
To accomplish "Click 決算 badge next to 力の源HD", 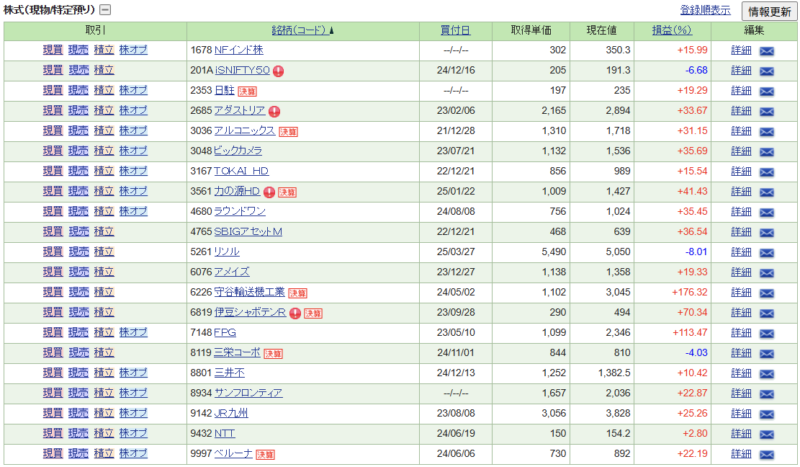I will pyautogui.click(x=287, y=192).
